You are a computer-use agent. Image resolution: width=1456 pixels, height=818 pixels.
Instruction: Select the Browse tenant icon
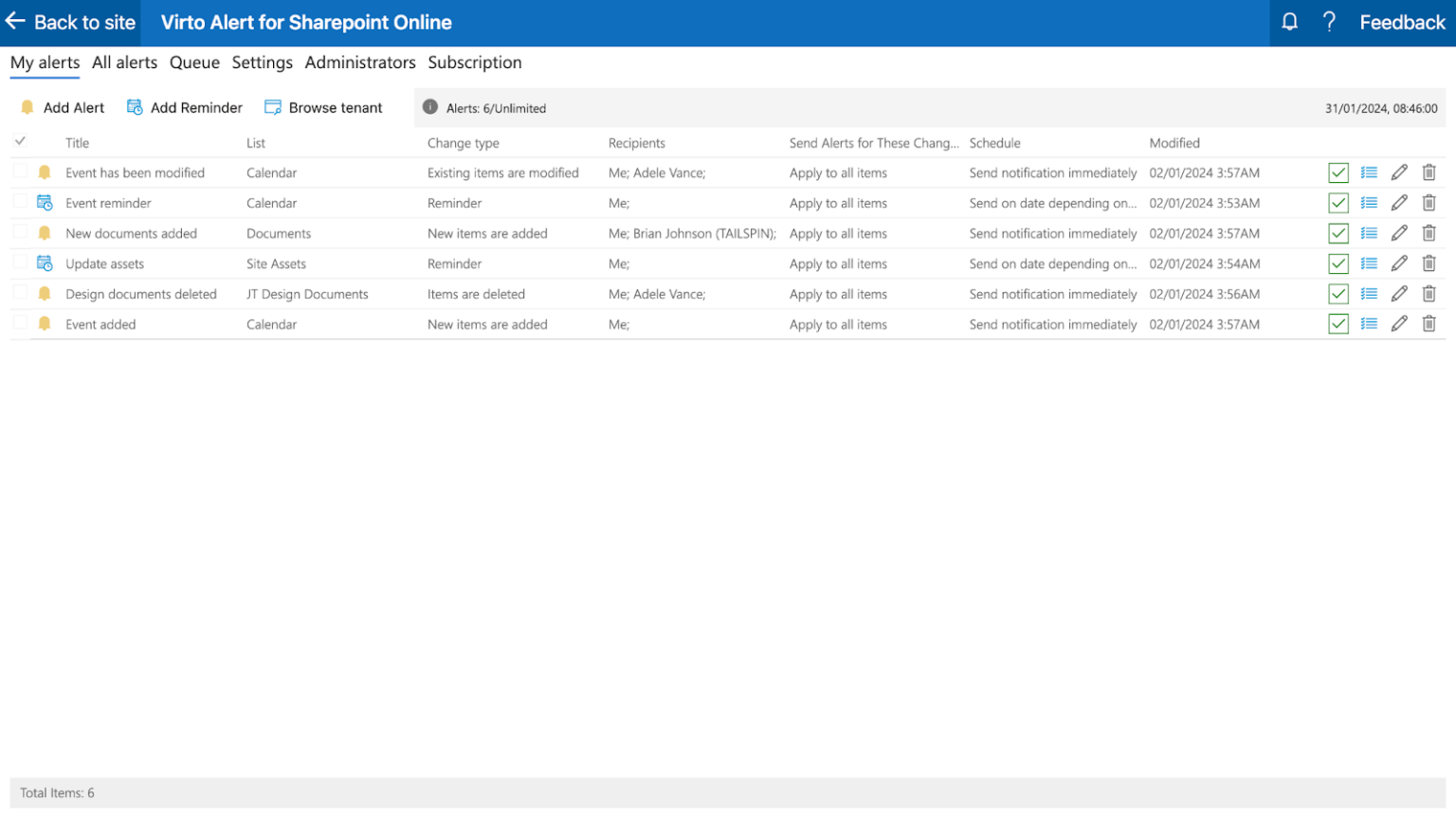(x=273, y=107)
